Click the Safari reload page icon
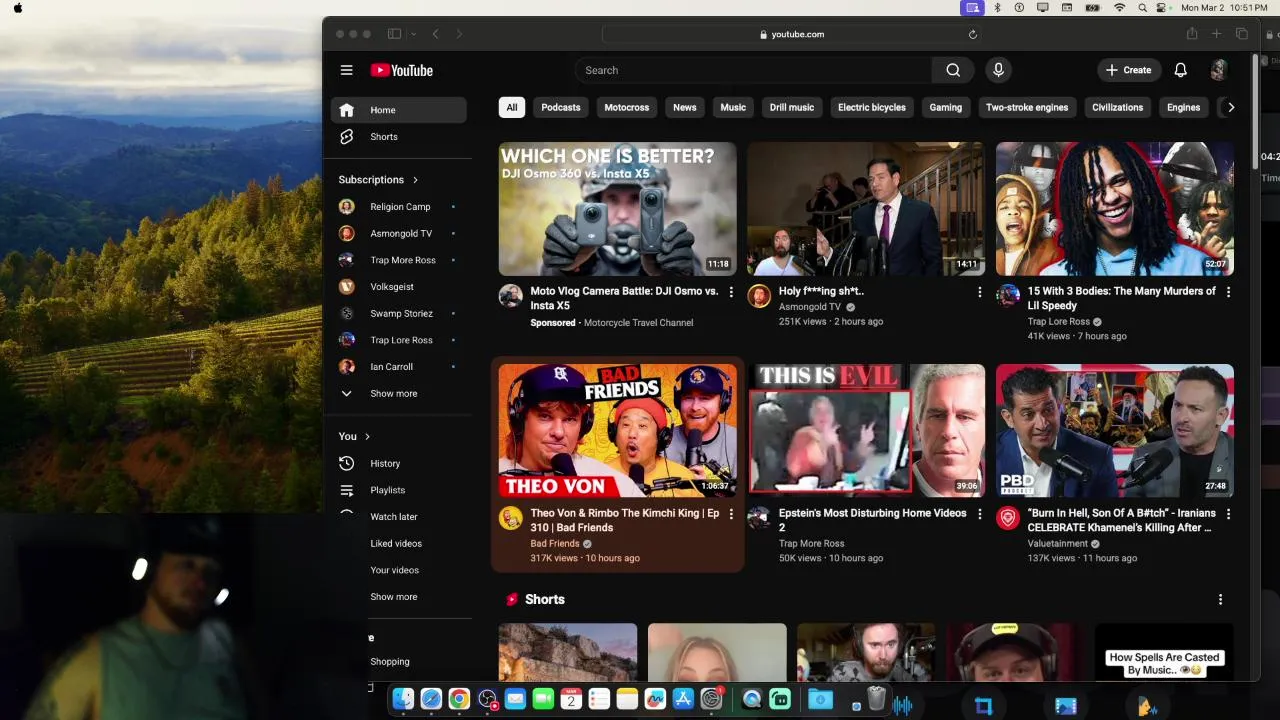1280x720 pixels. [x=972, y=34]
